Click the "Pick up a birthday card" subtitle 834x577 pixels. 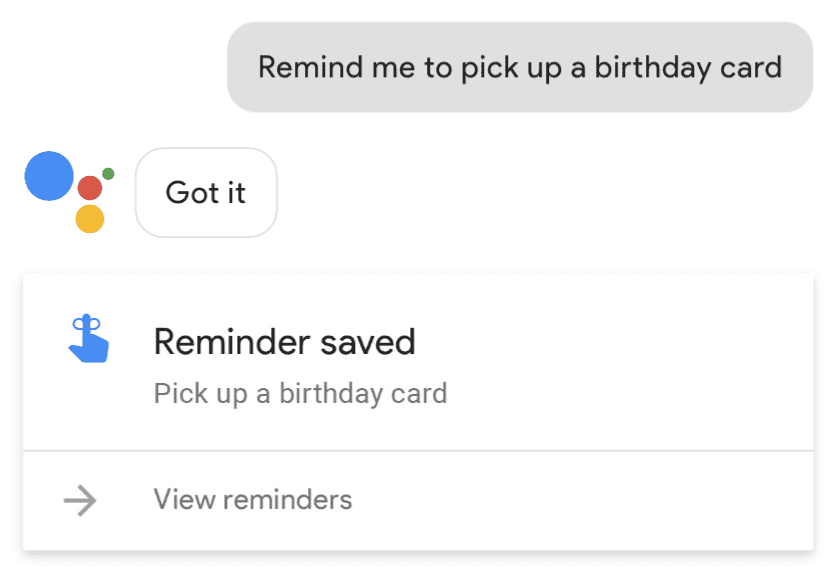[x=301, y=394]
